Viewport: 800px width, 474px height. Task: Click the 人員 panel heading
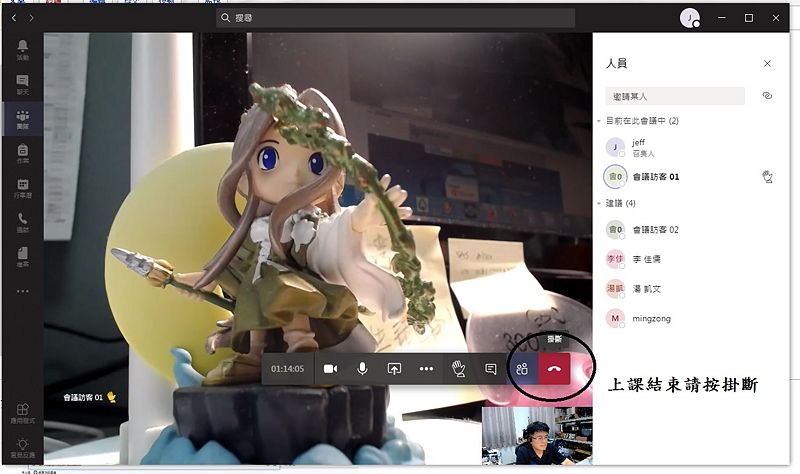click(616, 63)
